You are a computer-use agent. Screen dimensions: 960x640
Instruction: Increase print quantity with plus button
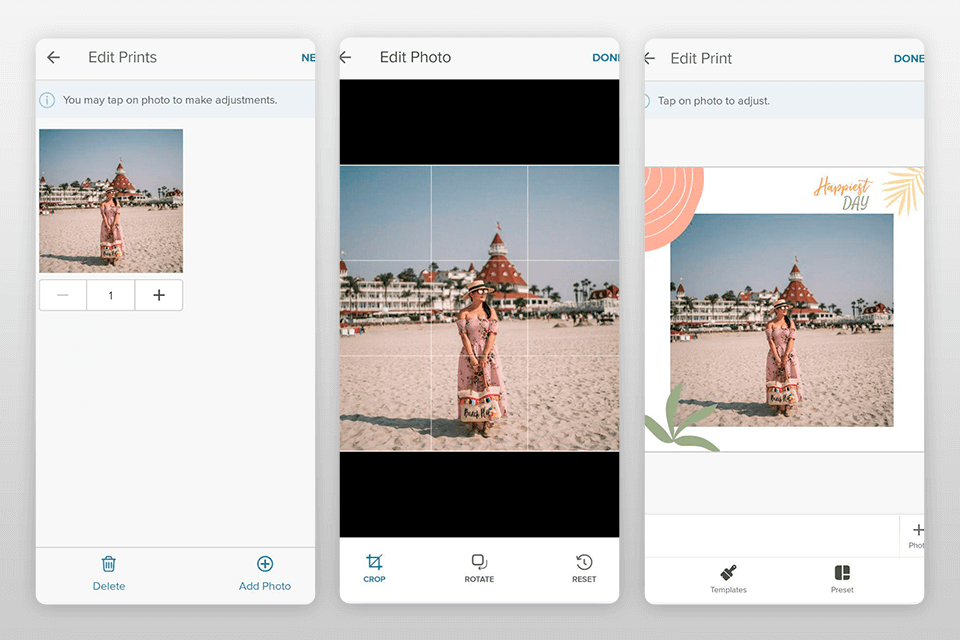click(158, 295)
